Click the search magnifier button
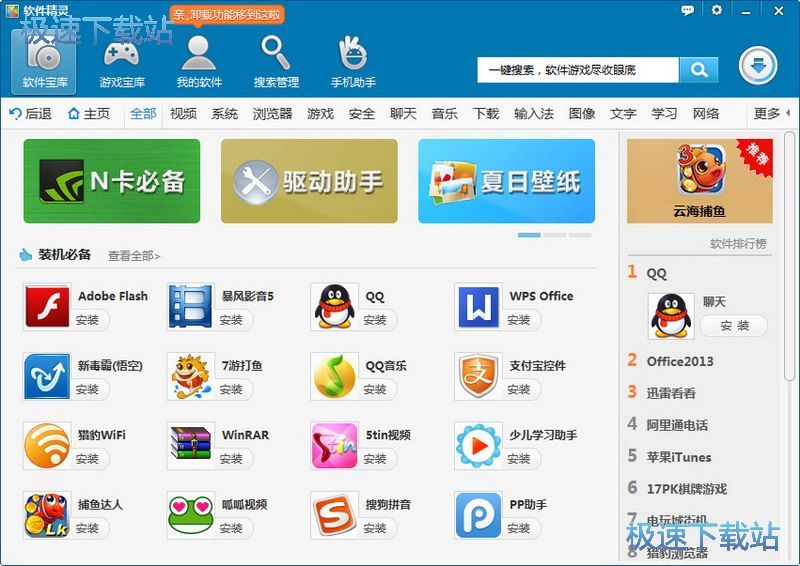Image resolution: width=800 pixels, height=566 pixels. click(x=698, y=70)
